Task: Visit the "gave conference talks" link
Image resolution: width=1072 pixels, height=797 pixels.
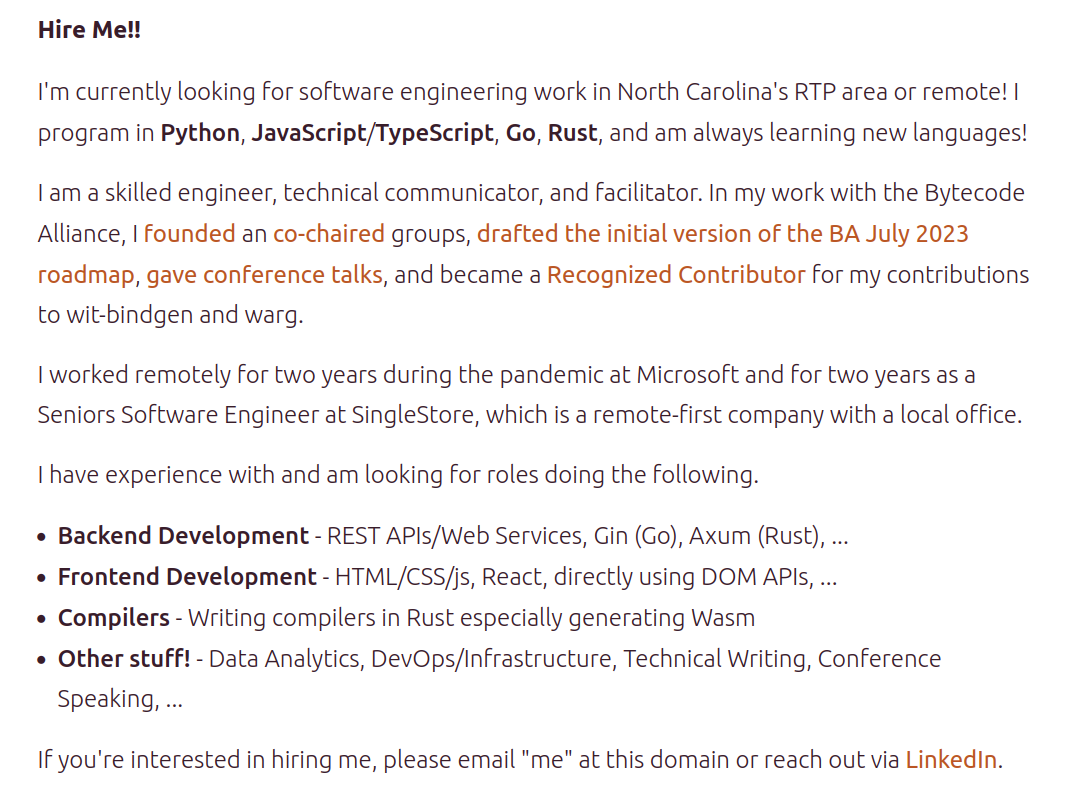Action: 265,275
